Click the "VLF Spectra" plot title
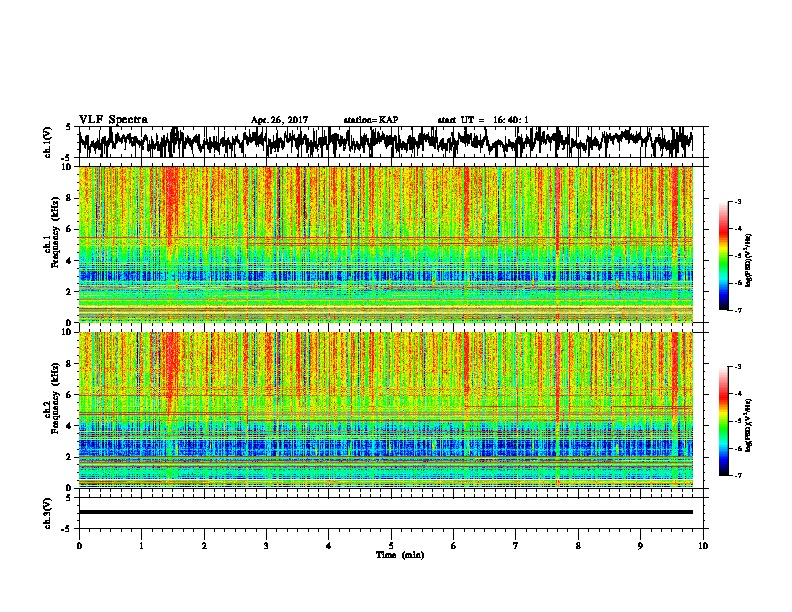 pyautogui.click(x=113, y=119)
